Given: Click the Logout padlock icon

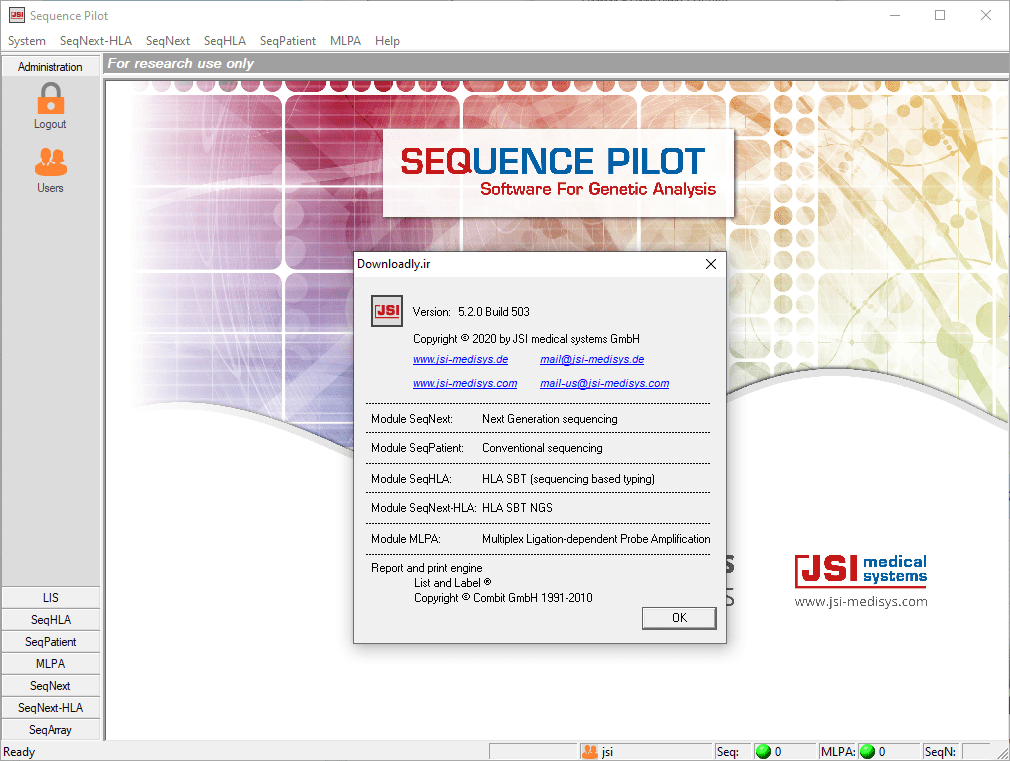Looking at the screenshot, I should pyautogui.click(x=50, y=96).
